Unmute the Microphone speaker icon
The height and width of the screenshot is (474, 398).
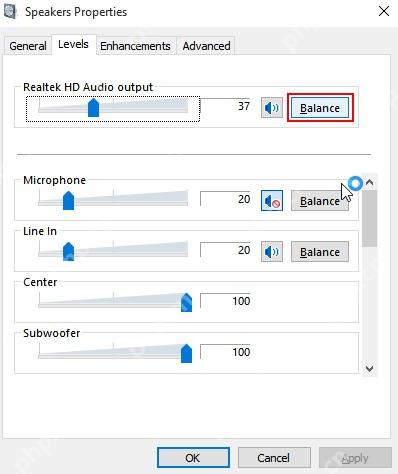tap(272, 201)
